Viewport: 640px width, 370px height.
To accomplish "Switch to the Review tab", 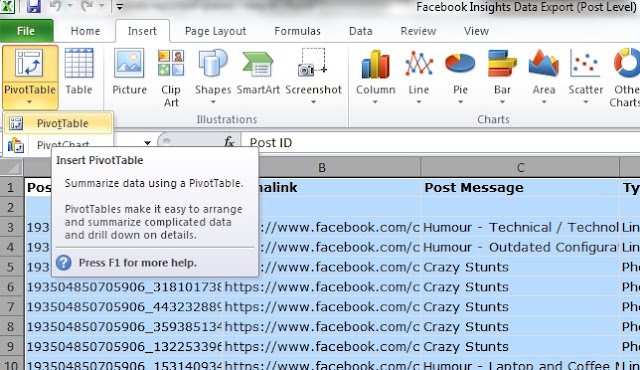I will pos(418,31).
